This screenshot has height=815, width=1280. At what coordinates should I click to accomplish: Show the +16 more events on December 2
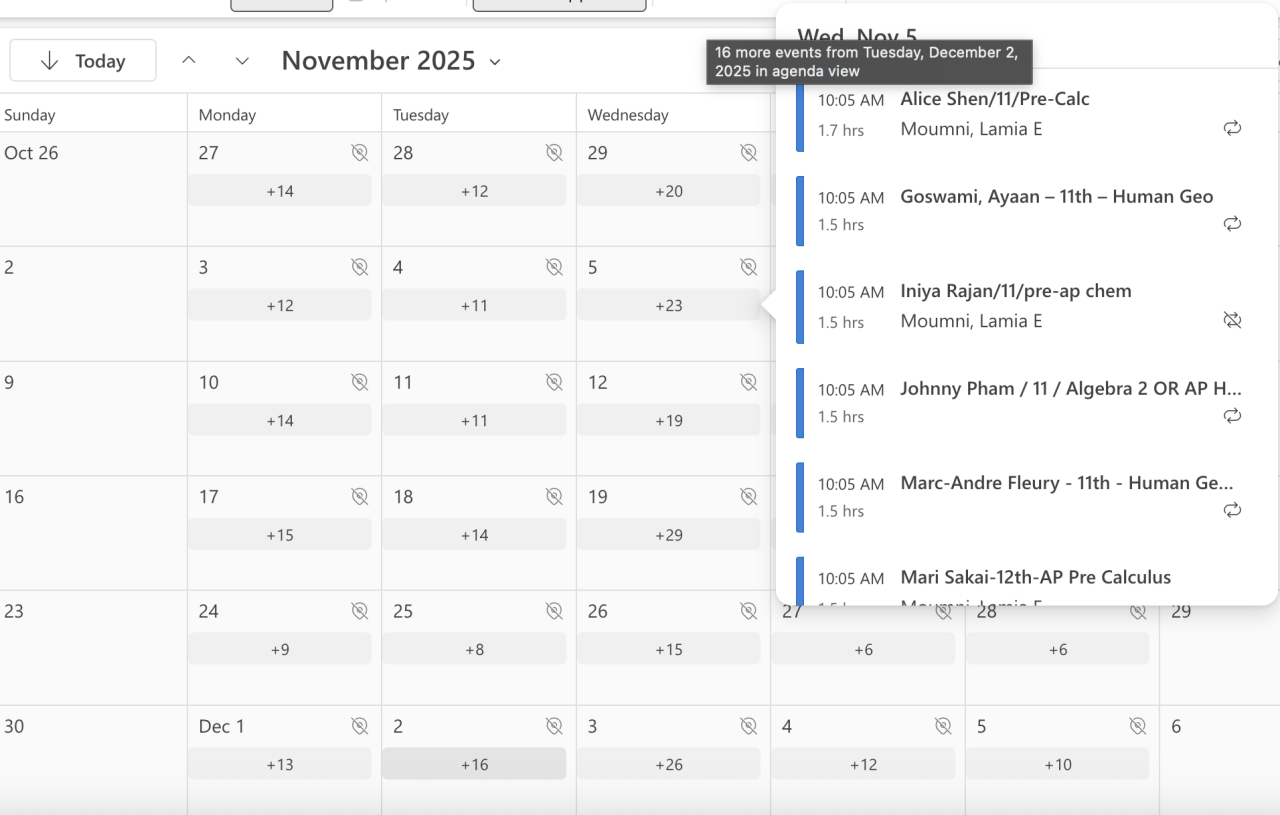pos(474,764)
